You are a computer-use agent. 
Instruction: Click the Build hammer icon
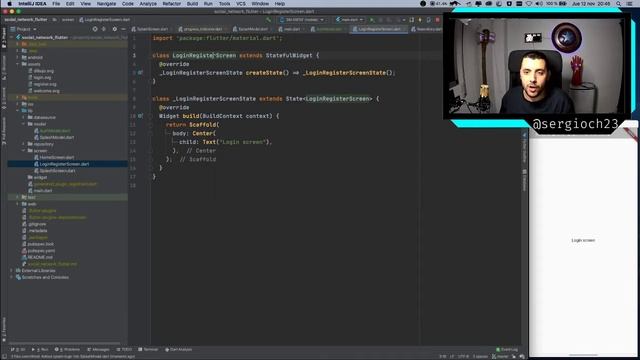click(269, 20)
